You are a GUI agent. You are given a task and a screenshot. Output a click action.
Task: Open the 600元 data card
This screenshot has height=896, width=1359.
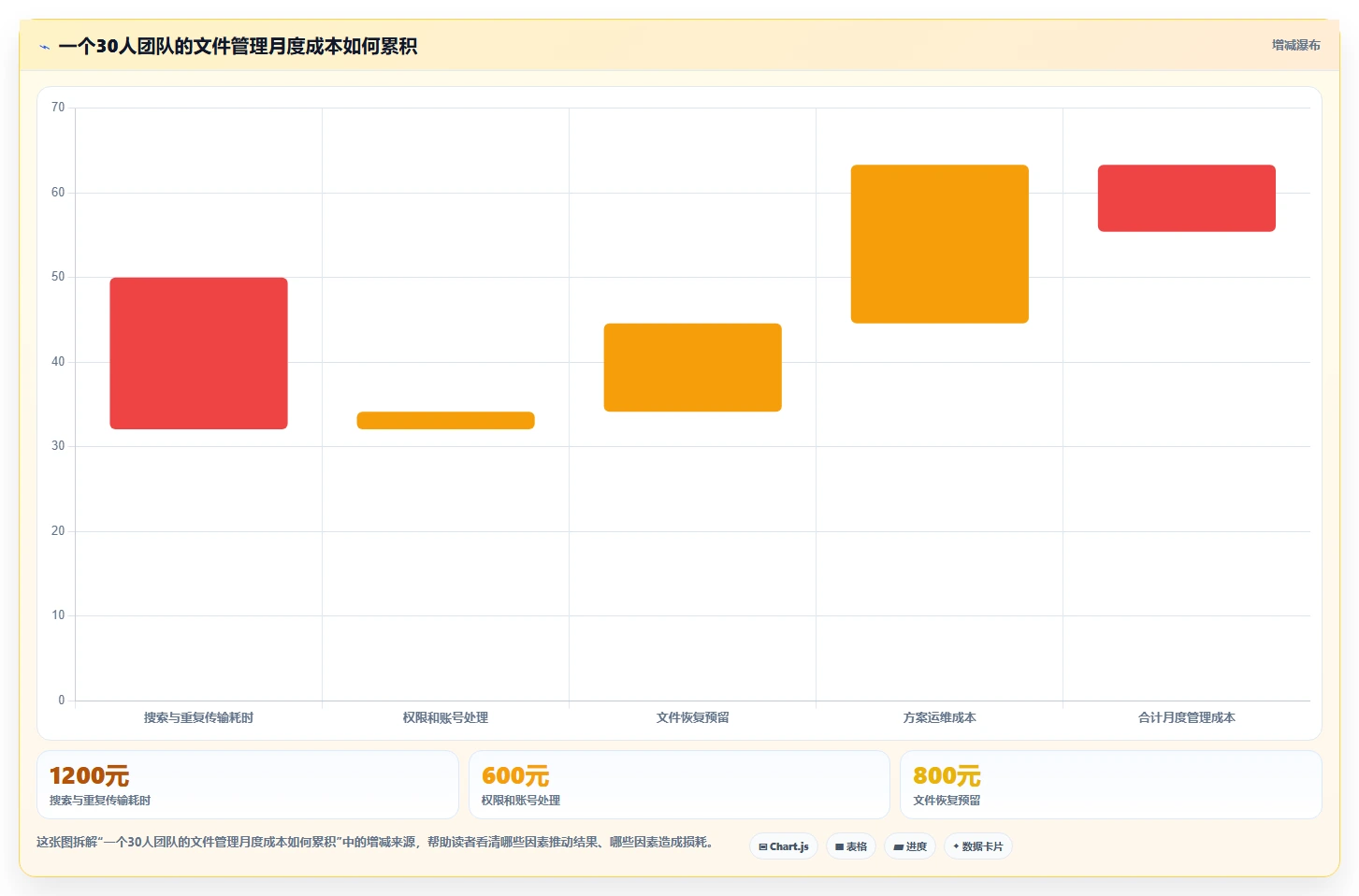point(679,785)
